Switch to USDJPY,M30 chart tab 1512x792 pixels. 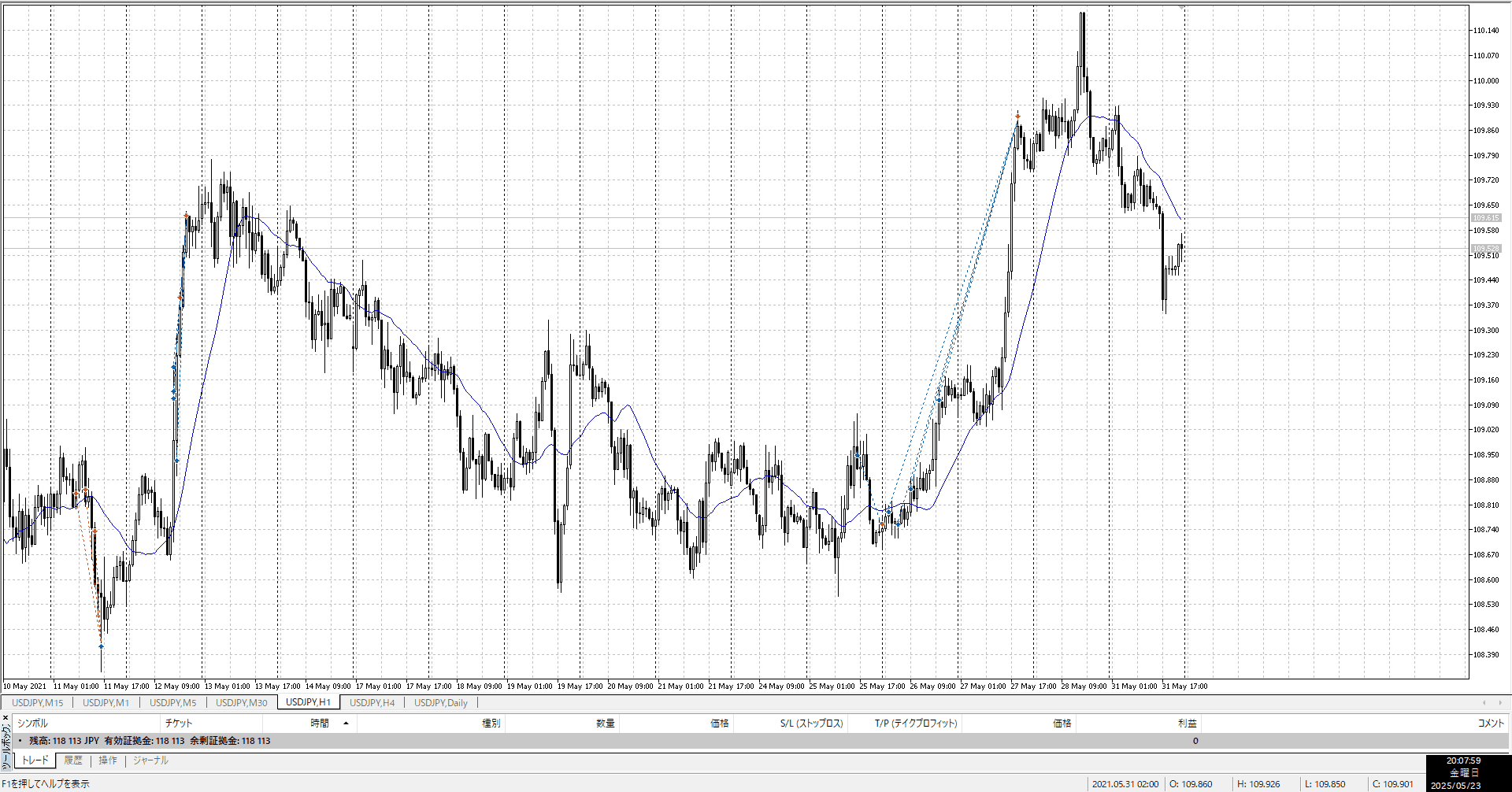pos(241,702)
